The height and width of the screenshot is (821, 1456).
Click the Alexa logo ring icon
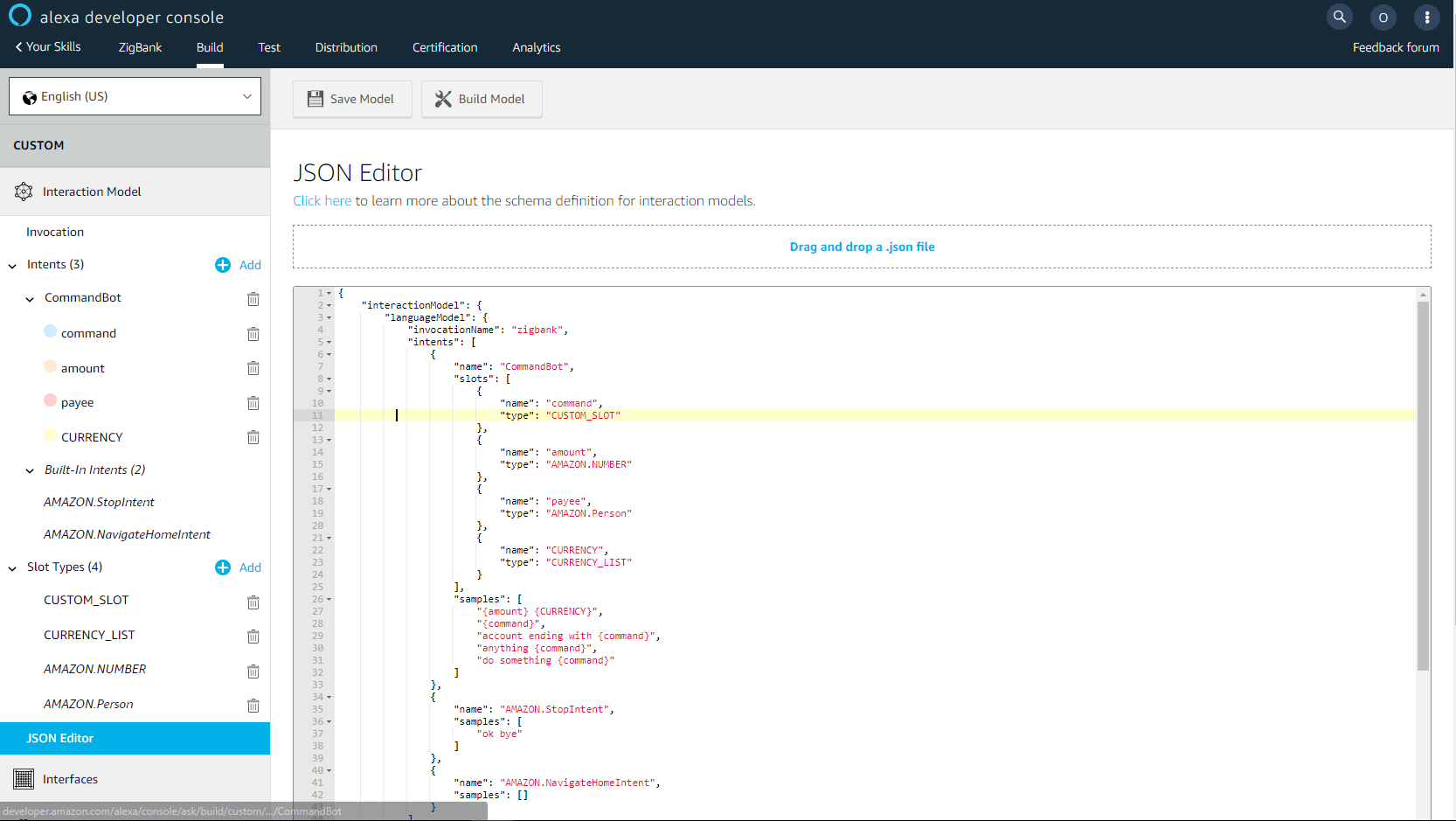tap(19, 16)
